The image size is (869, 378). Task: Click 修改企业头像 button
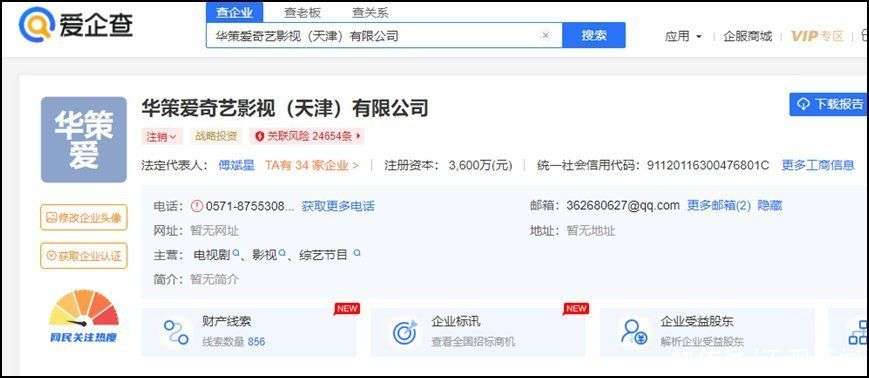pos(84,217)
